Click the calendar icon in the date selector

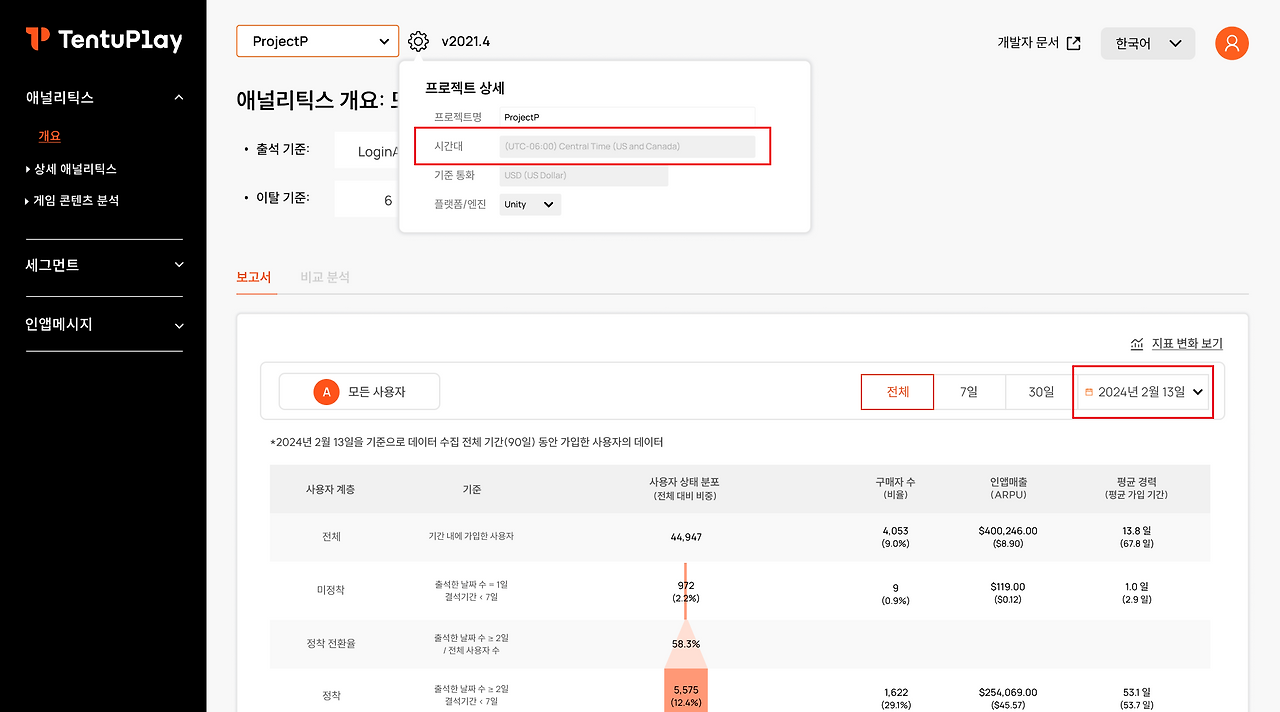1087,391
